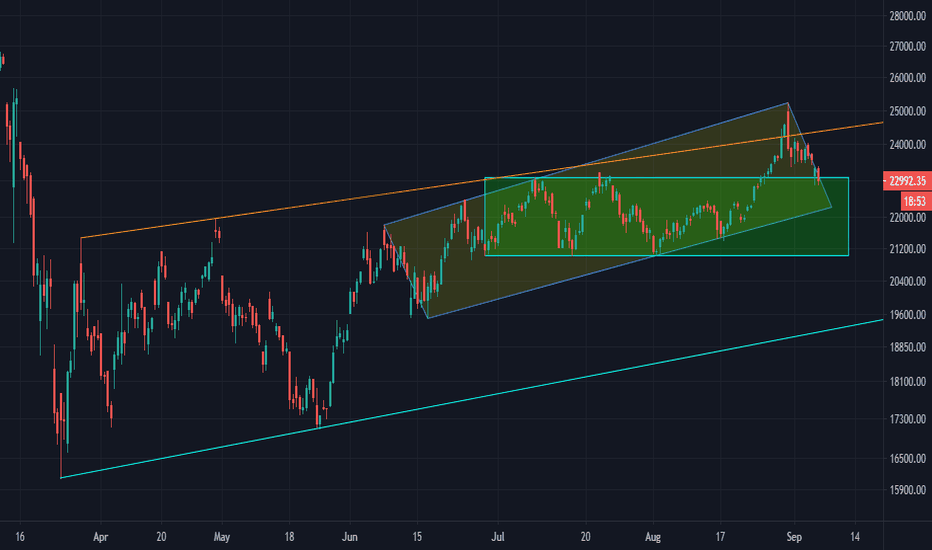Click the 18100.00 price axis label
This screenshot has height=550, width=932.
click(907, 382)
